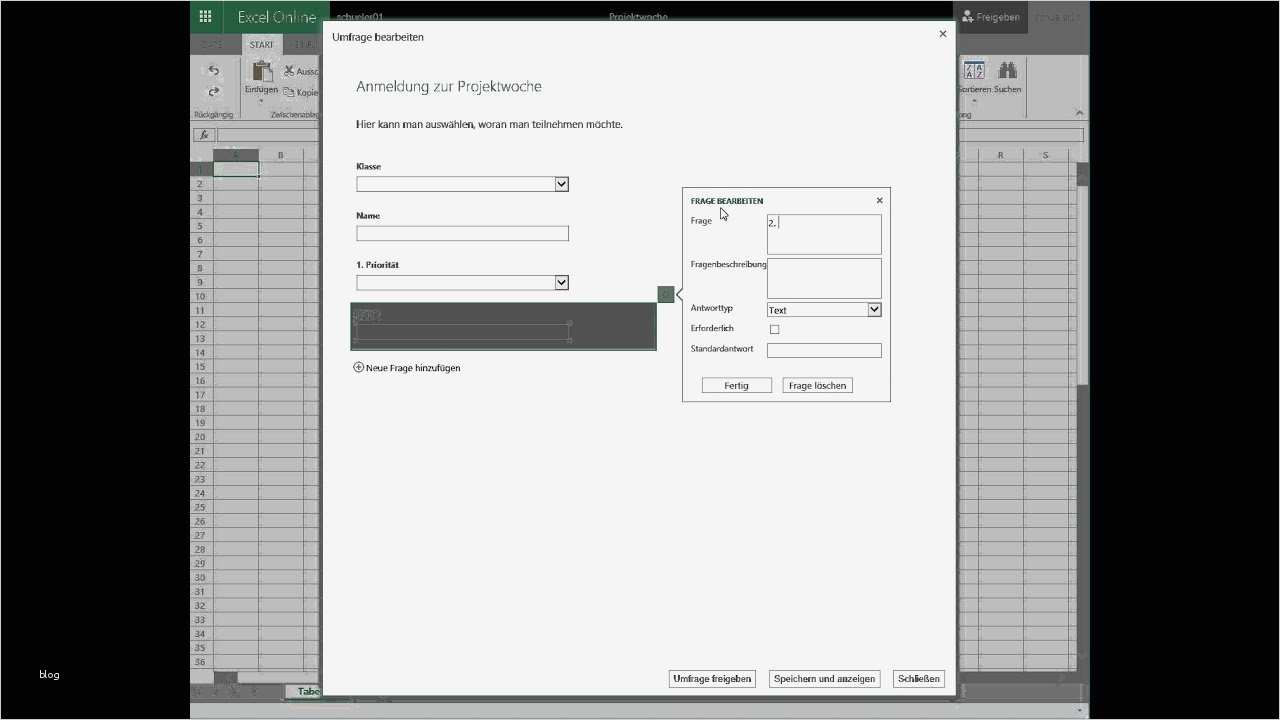Open the Antworttyp dropdown showing Text
Viewport: 1280px width, 720px height.
tap(875, 309)
